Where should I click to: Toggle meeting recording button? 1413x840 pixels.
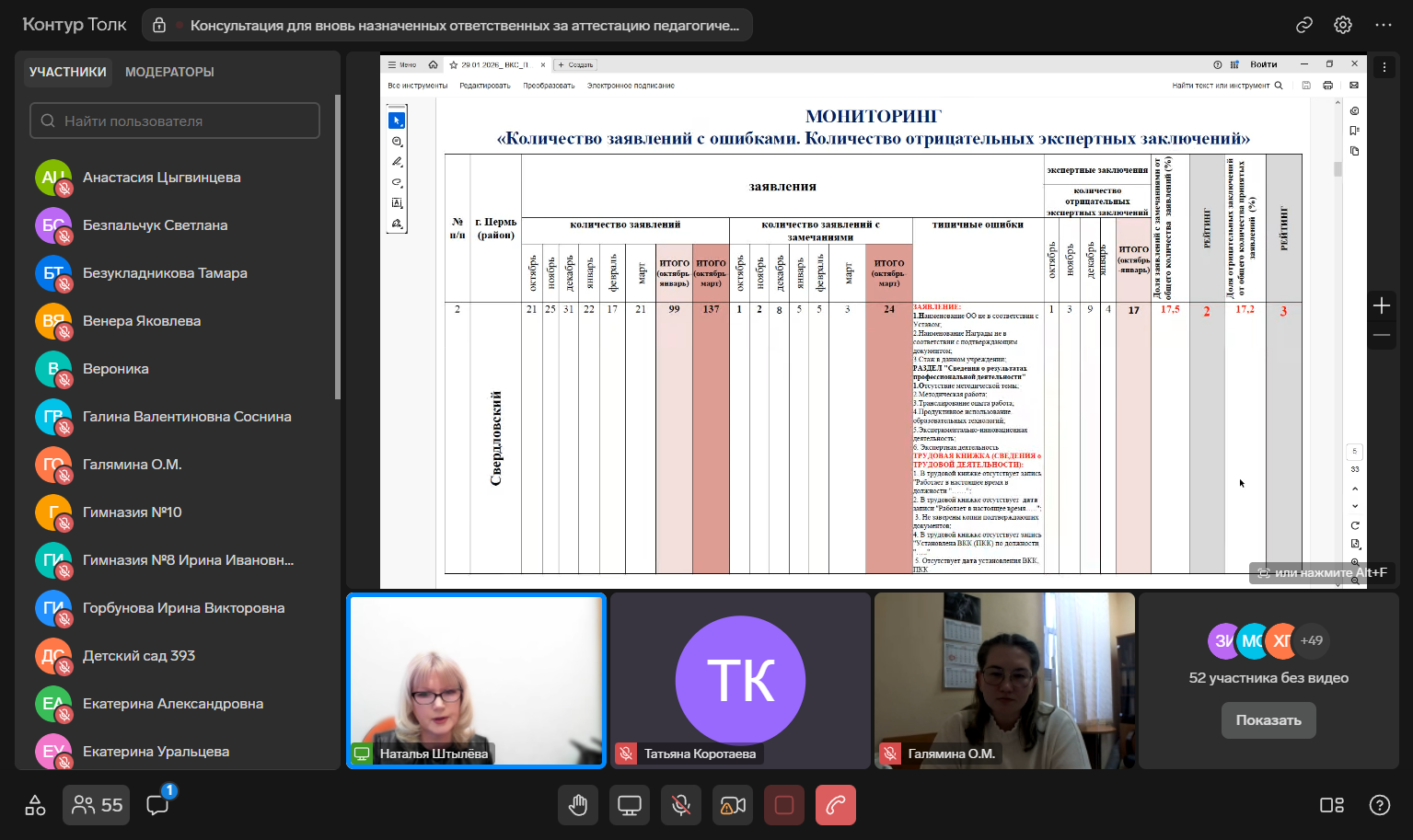(784, 805)
